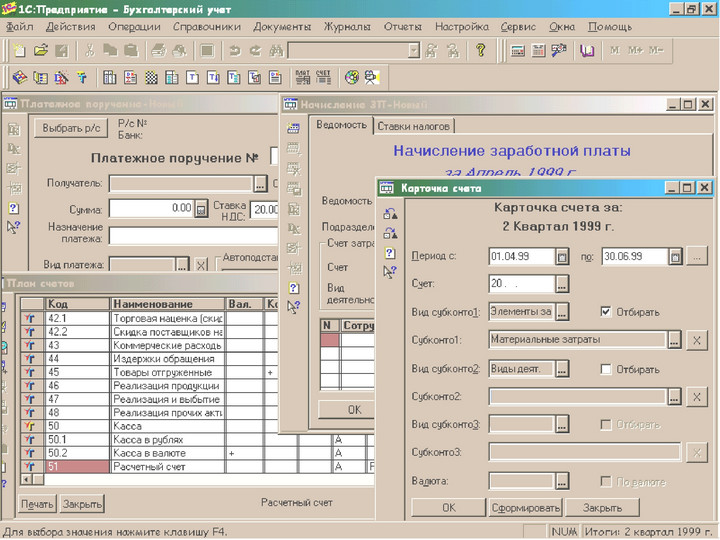Click the Счет input field showing 20
The height and width of the screenshot is (540, 720).
pyautogui.click(x=522, y=284)
